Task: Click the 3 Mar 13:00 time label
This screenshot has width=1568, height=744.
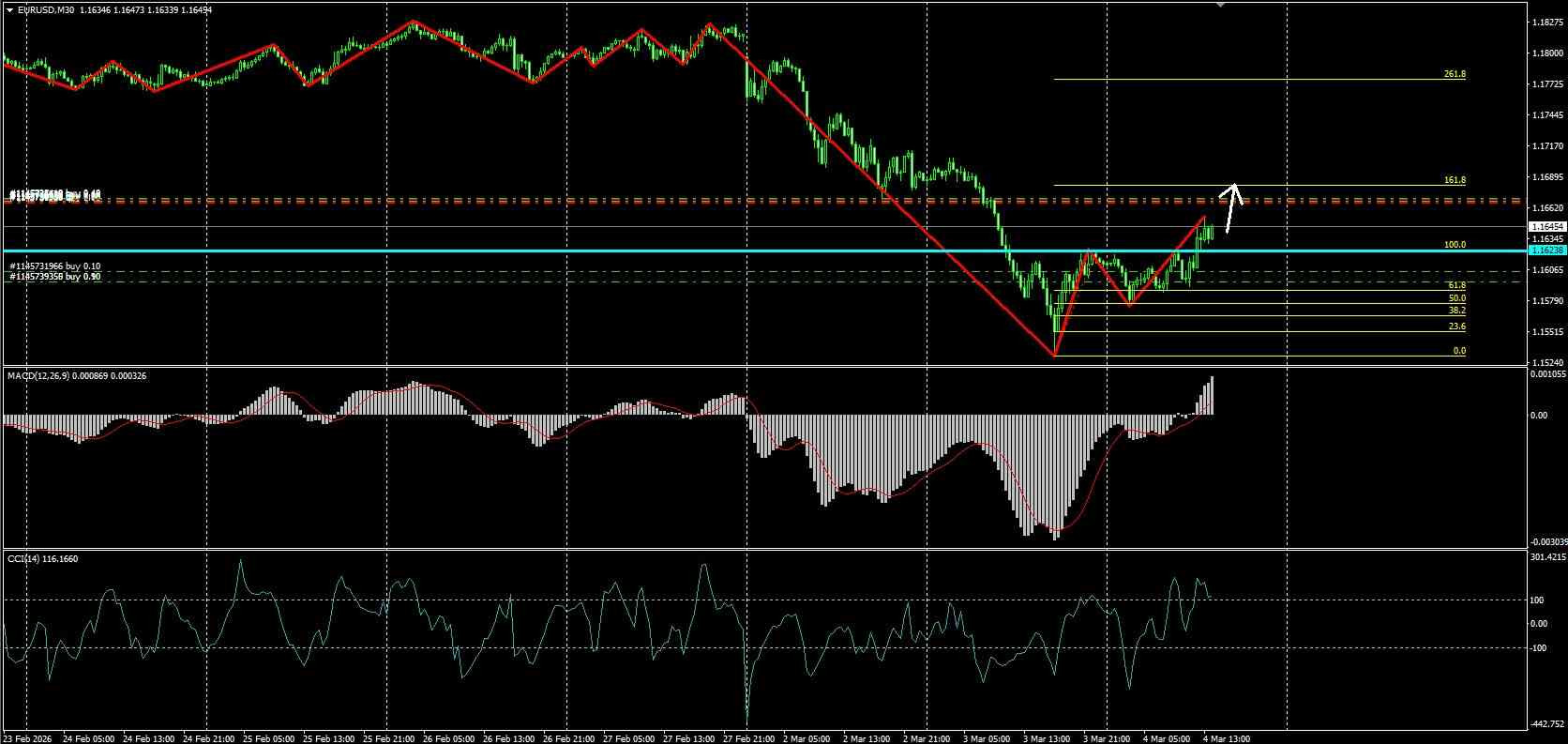Action: (x=1048, y=738)
